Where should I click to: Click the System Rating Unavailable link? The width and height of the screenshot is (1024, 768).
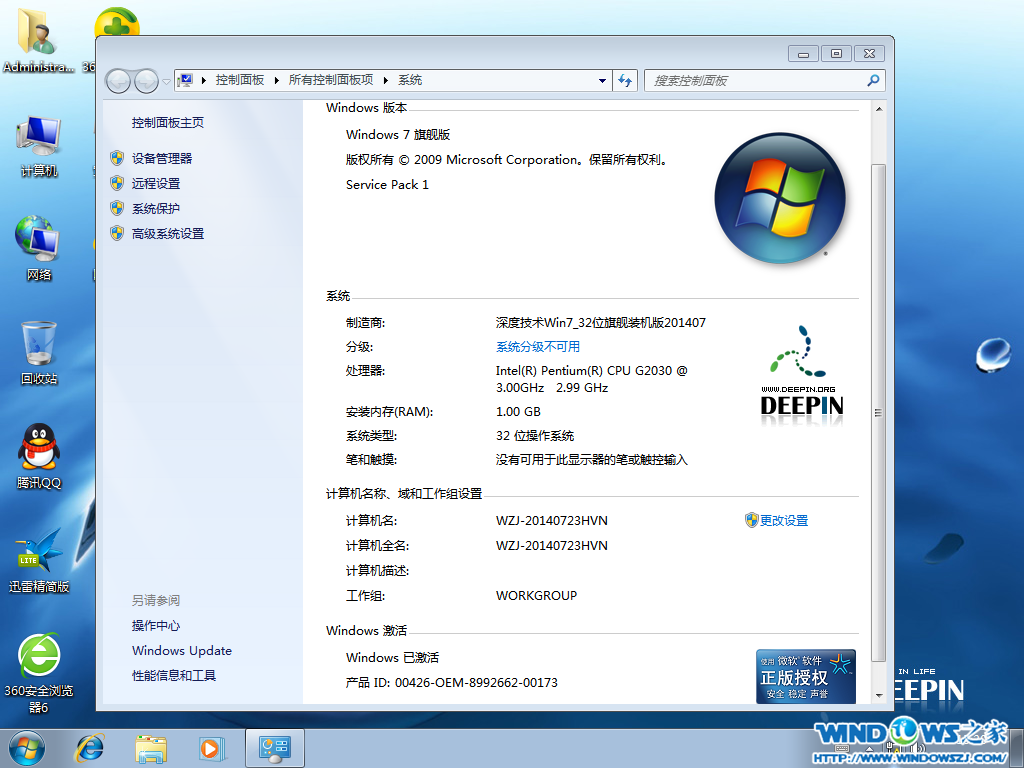537,346
